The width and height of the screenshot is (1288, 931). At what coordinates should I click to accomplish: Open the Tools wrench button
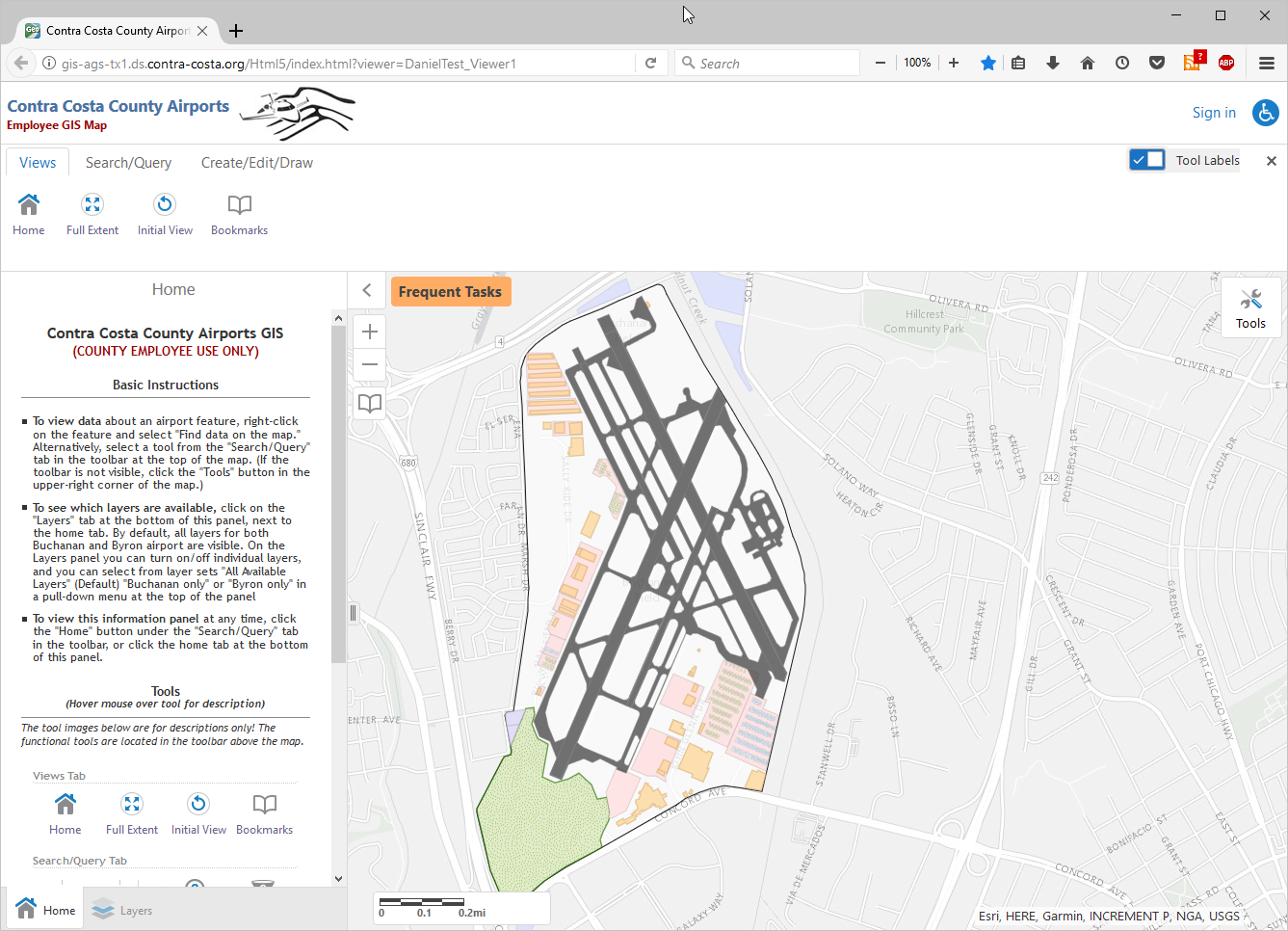[1250, 308]
